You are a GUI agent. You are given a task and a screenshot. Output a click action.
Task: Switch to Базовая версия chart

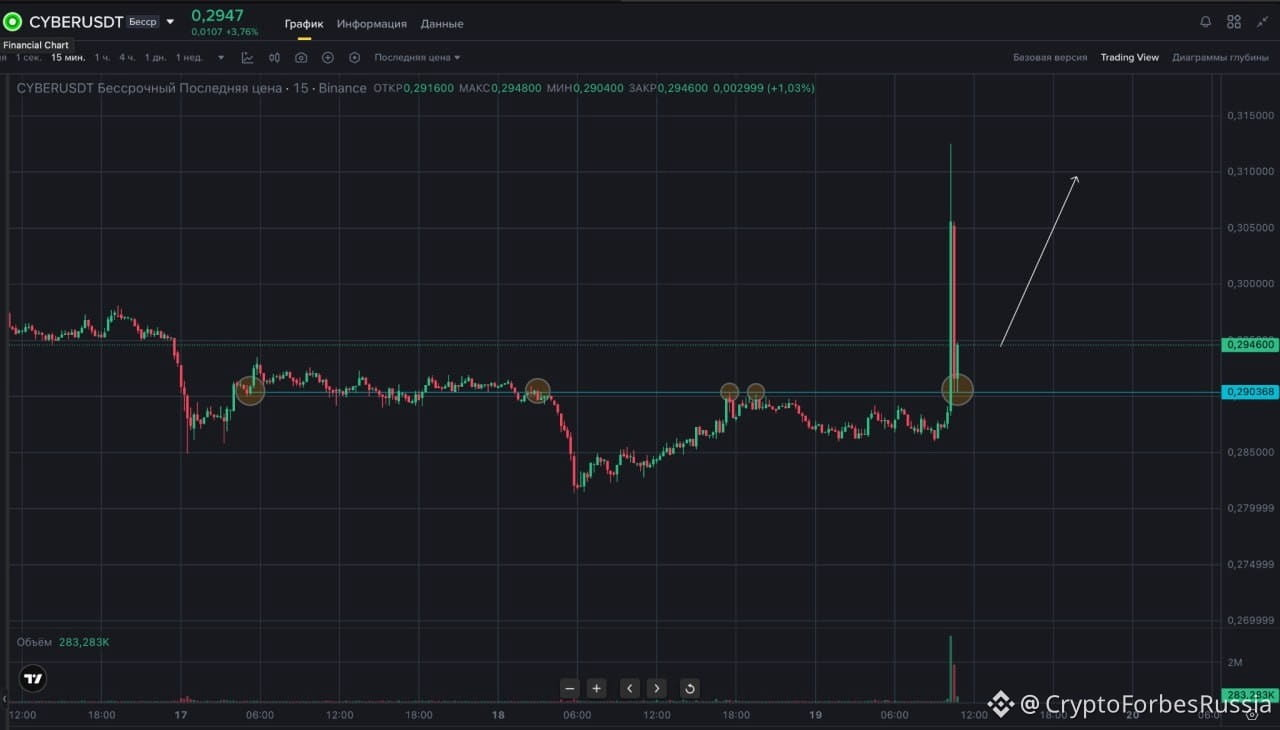(1050, 57)
